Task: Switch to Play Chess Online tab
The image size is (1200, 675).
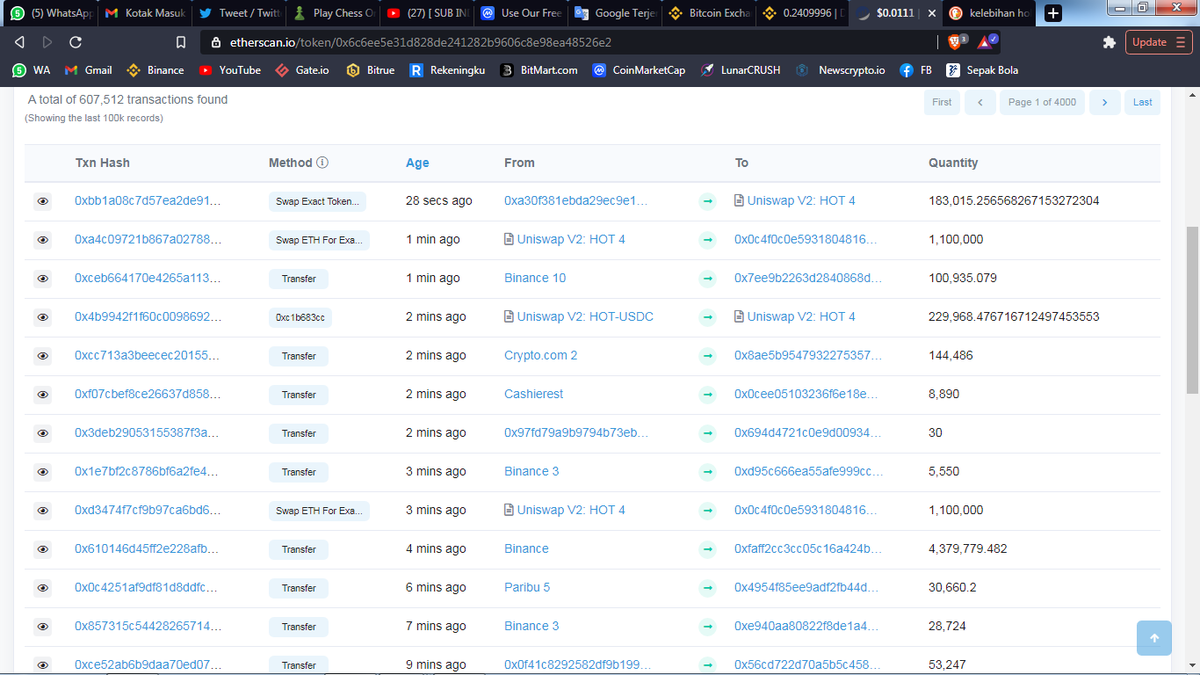Action: [x=332, y=14]
